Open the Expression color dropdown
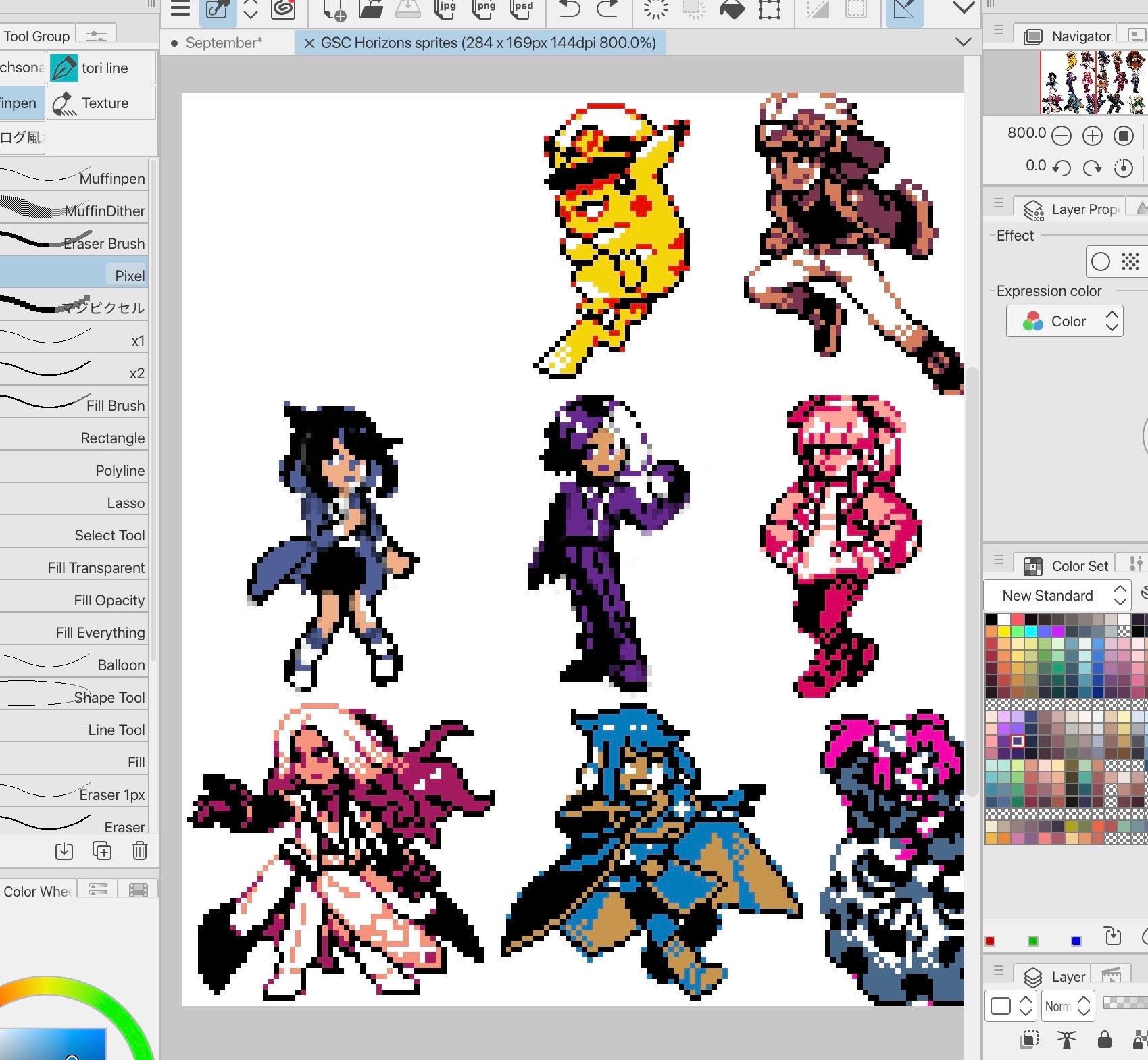This screenshot has height=1060, width=1148. tap(1065, 321)
